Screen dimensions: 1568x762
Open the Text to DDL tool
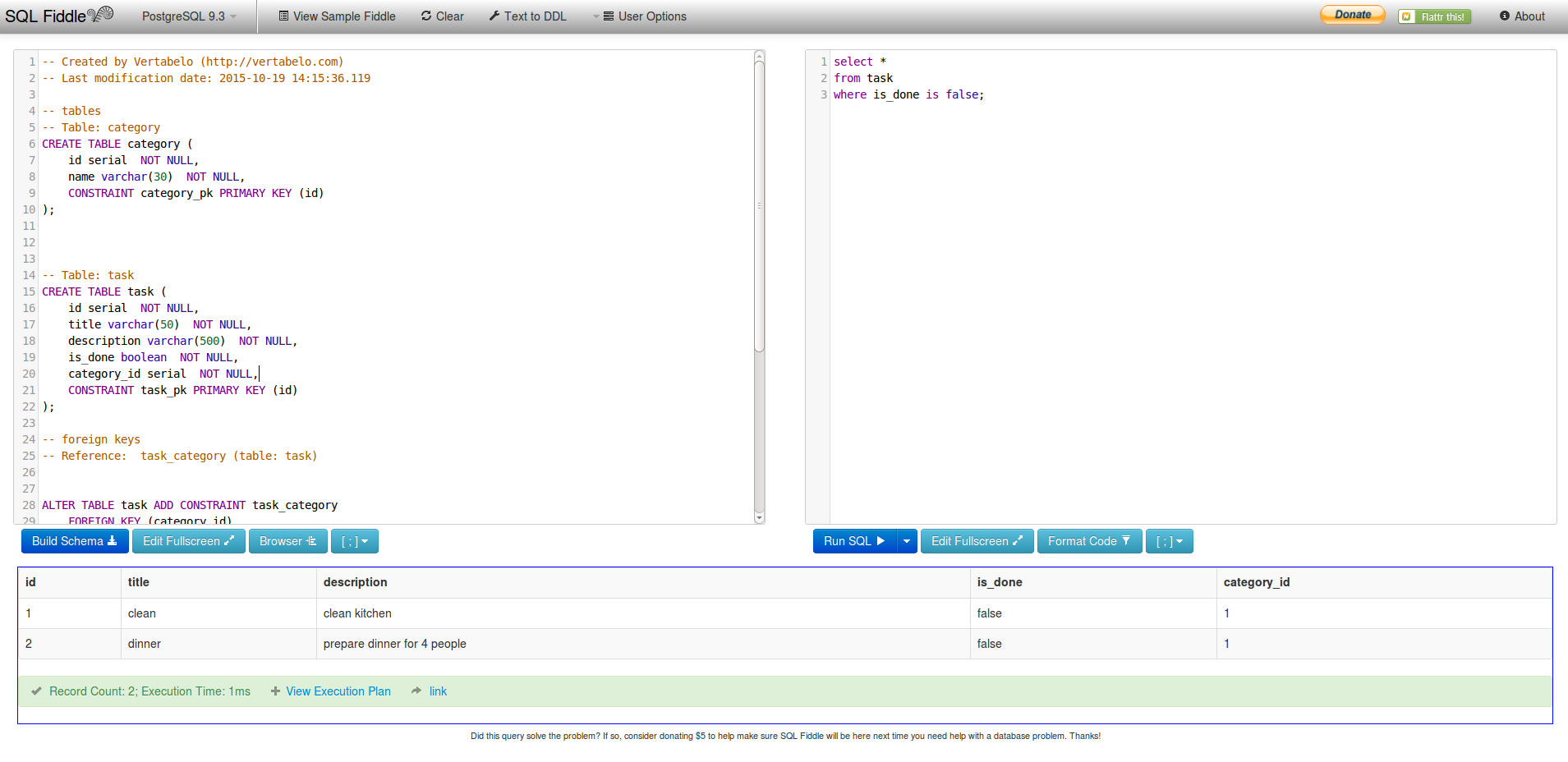tap(527, 16)
